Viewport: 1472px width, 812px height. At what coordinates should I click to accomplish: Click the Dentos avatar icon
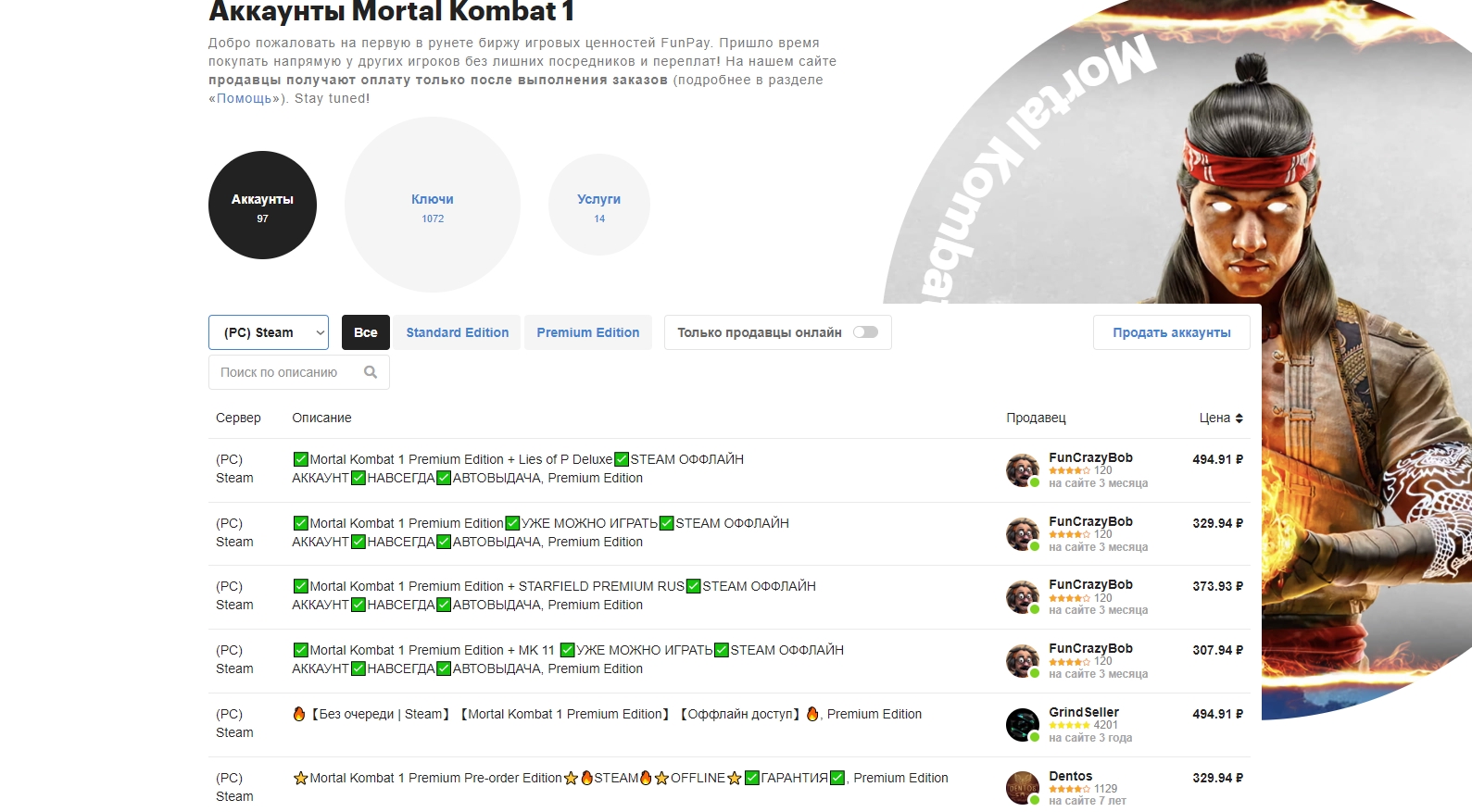[x=1023, y=788]
